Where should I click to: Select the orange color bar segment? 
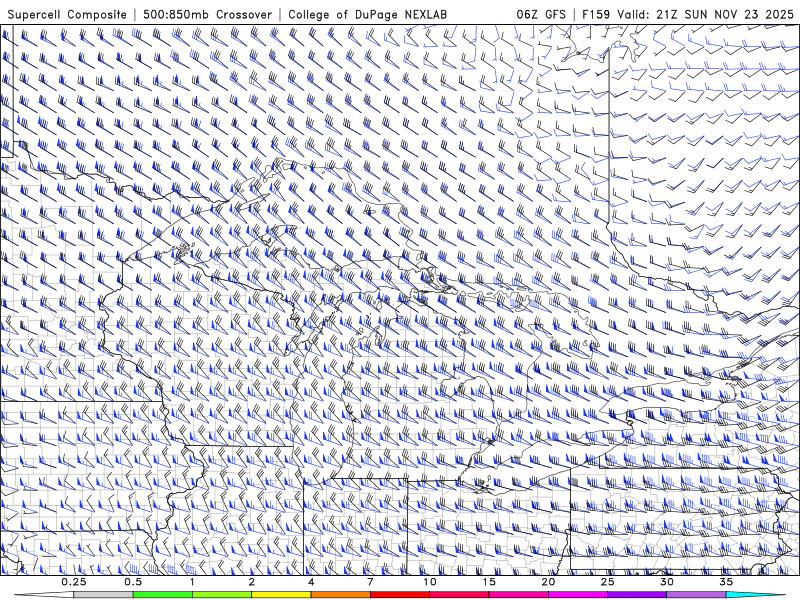pos(341,595)
